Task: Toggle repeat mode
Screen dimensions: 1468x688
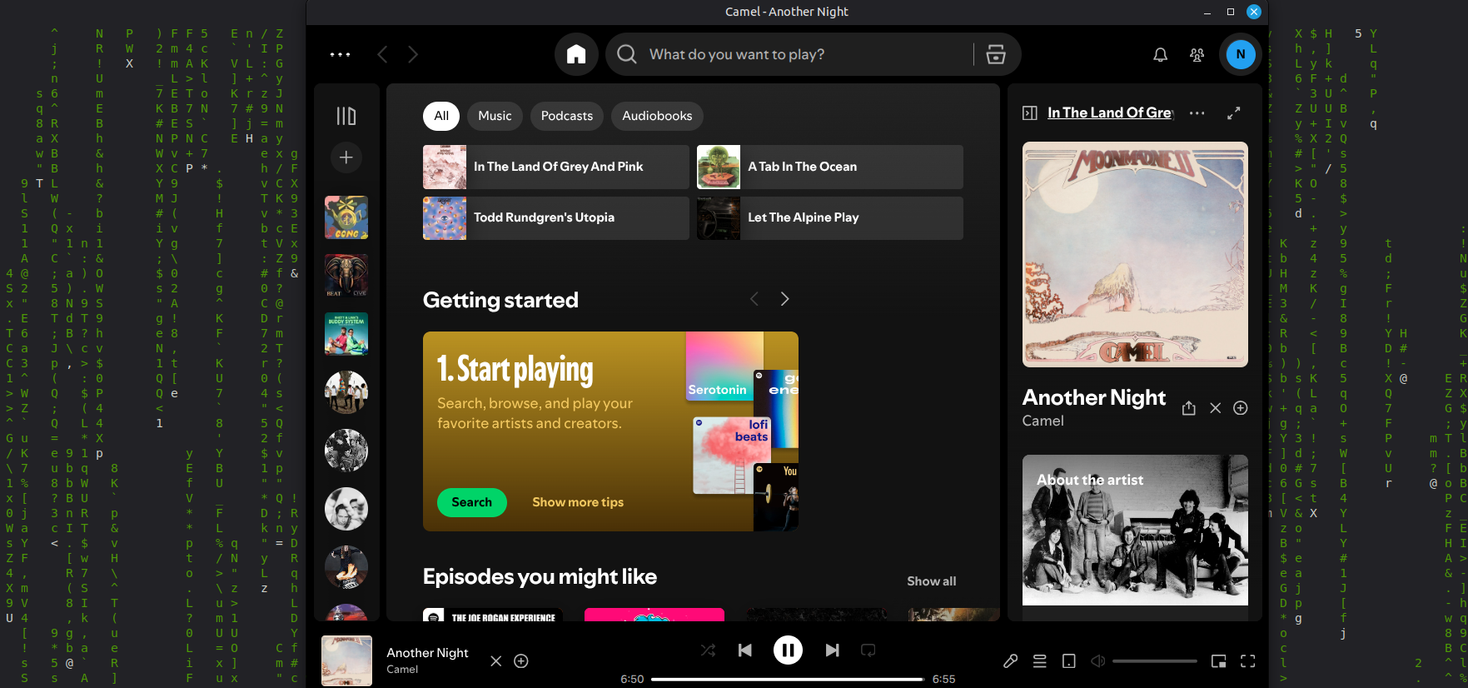Action: click(x=868, y=650)
